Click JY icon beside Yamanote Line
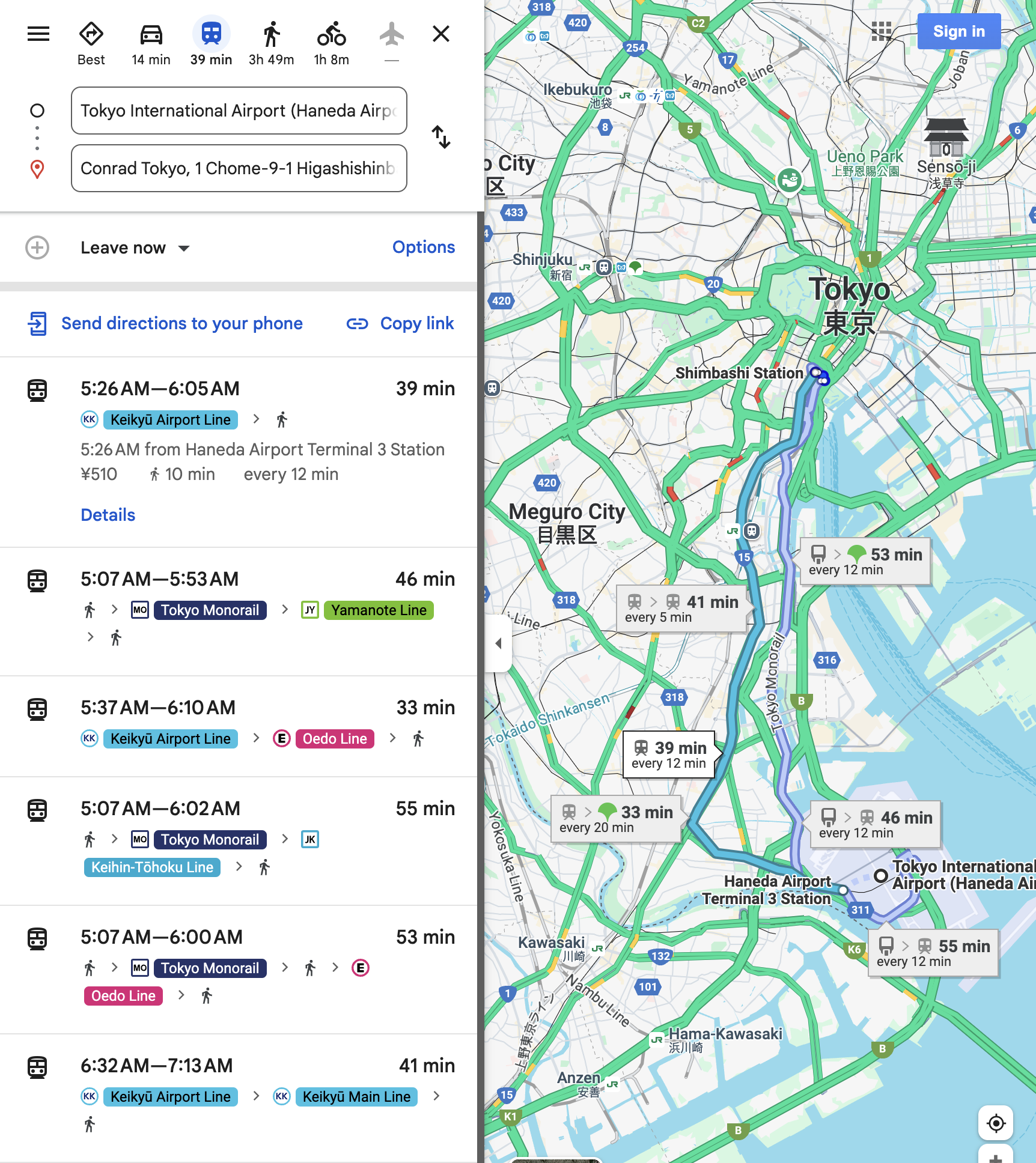 click(310, 610)
